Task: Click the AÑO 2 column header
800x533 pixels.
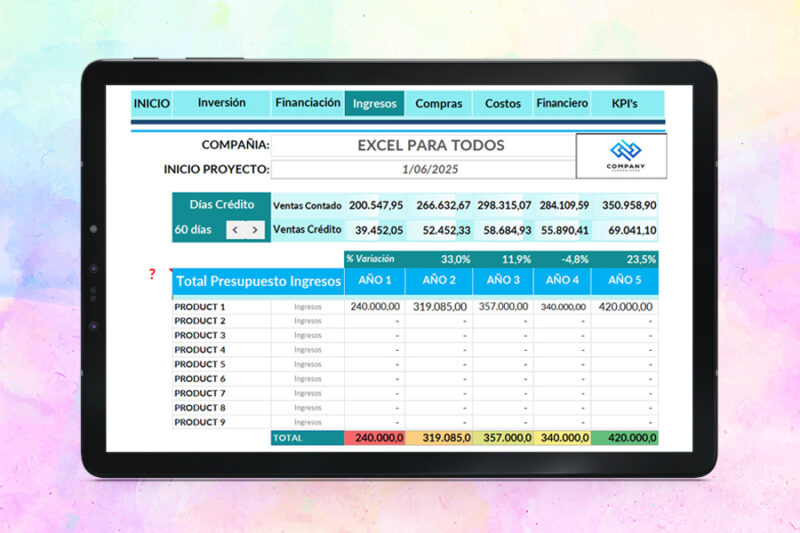Action: click(439, 281)
